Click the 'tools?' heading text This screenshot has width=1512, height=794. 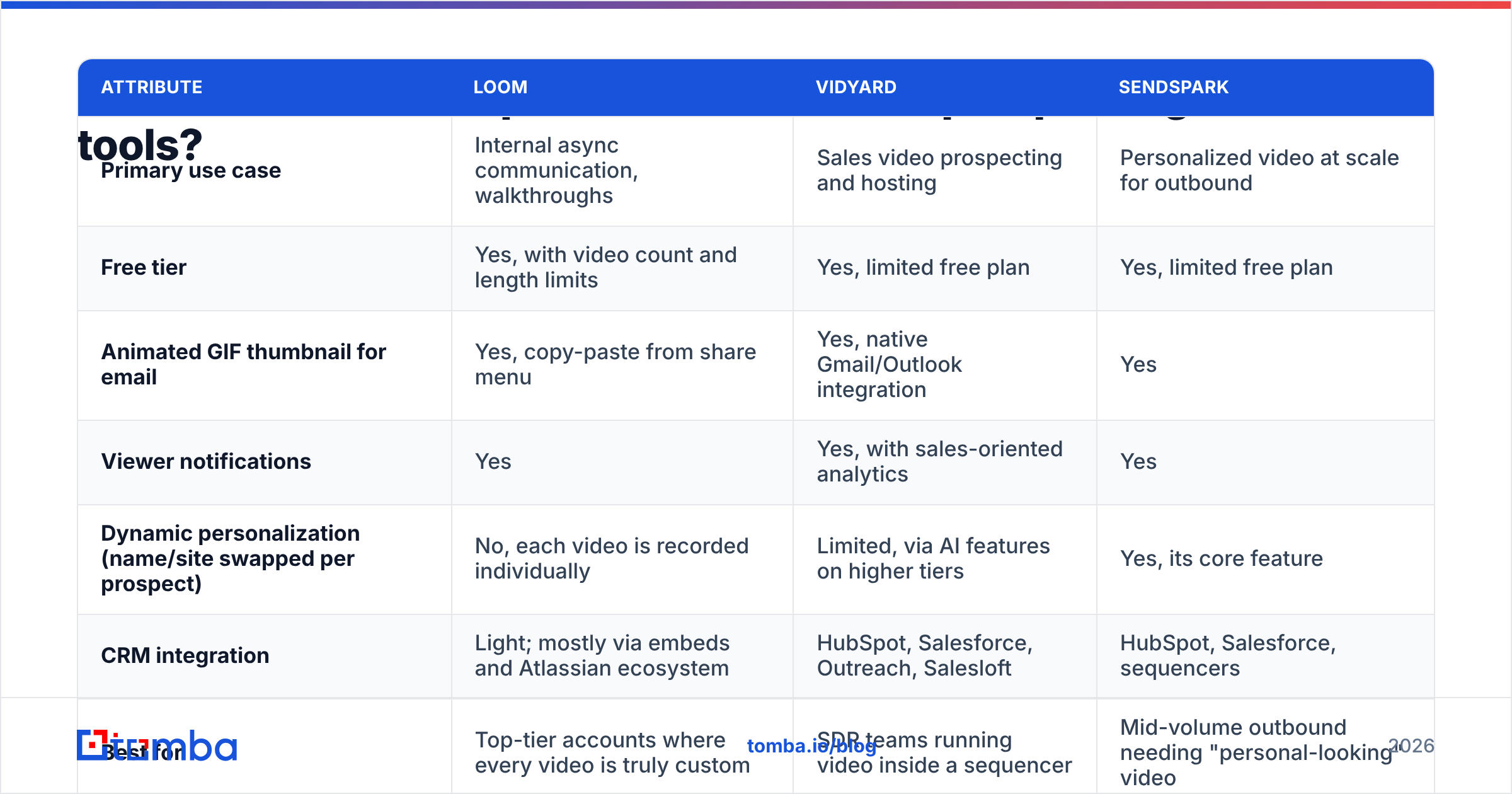[x=140, y=145]
